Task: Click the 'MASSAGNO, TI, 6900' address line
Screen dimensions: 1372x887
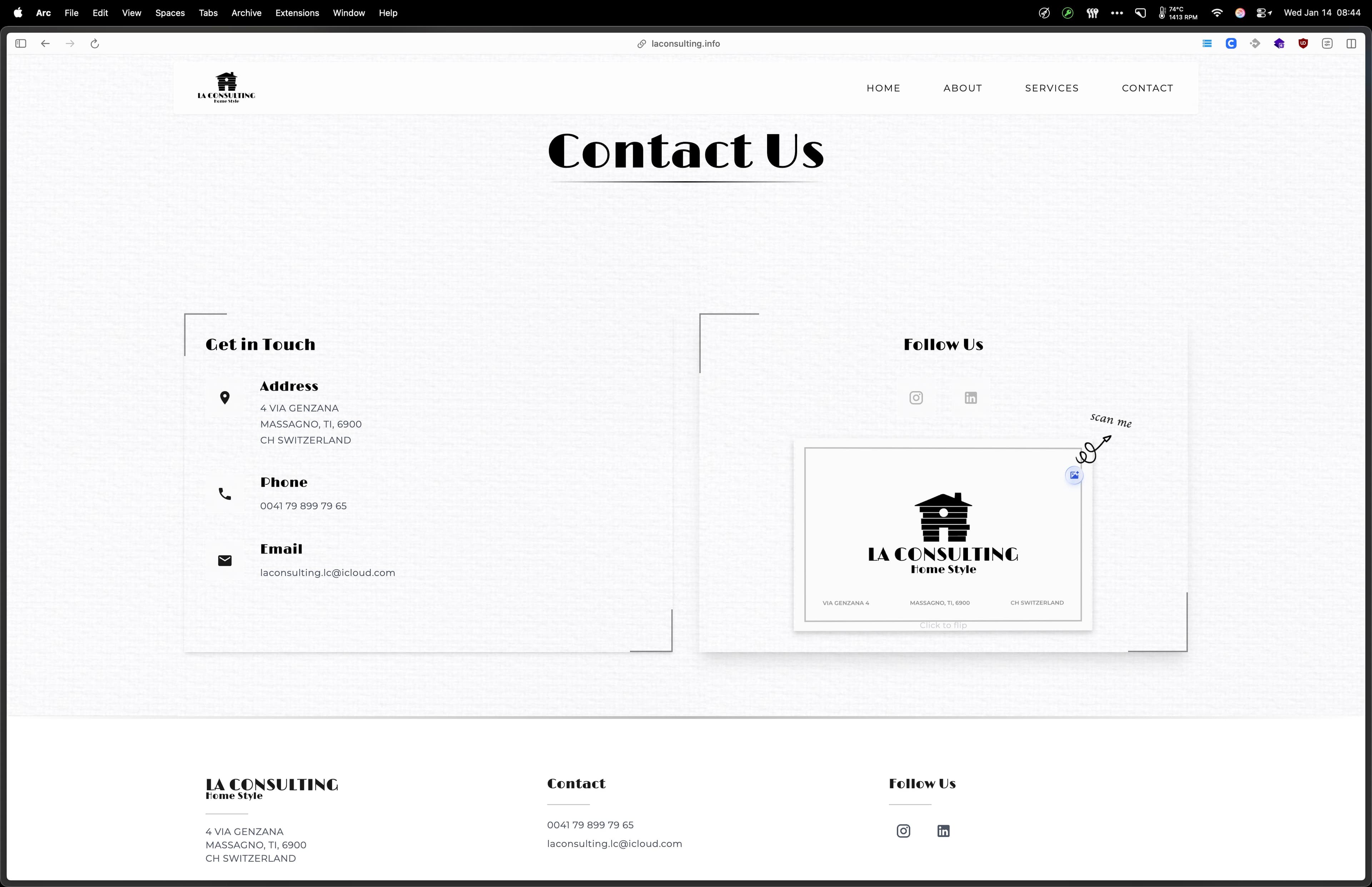Action: pos(311,424)
